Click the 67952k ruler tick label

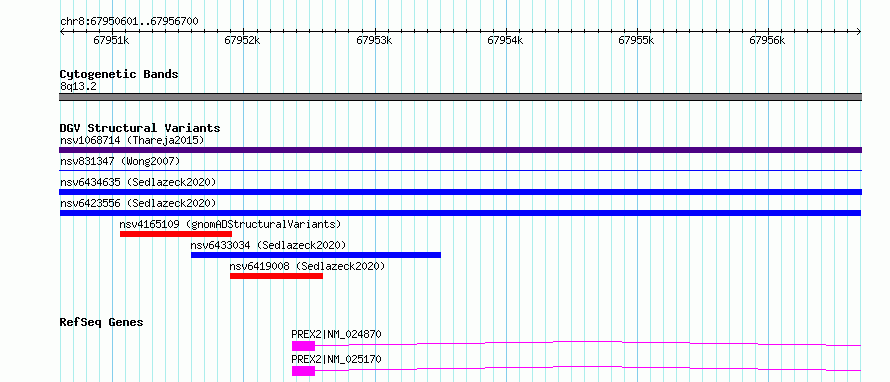pyautogui.click(x=242, y=40)
